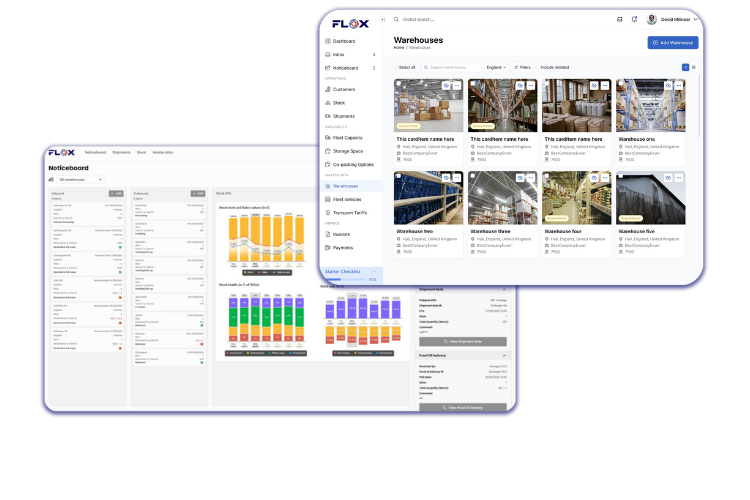Collapse the Starter Checklist panel
This screenshot has height=500, width=750.
click(x=375, y=272)
